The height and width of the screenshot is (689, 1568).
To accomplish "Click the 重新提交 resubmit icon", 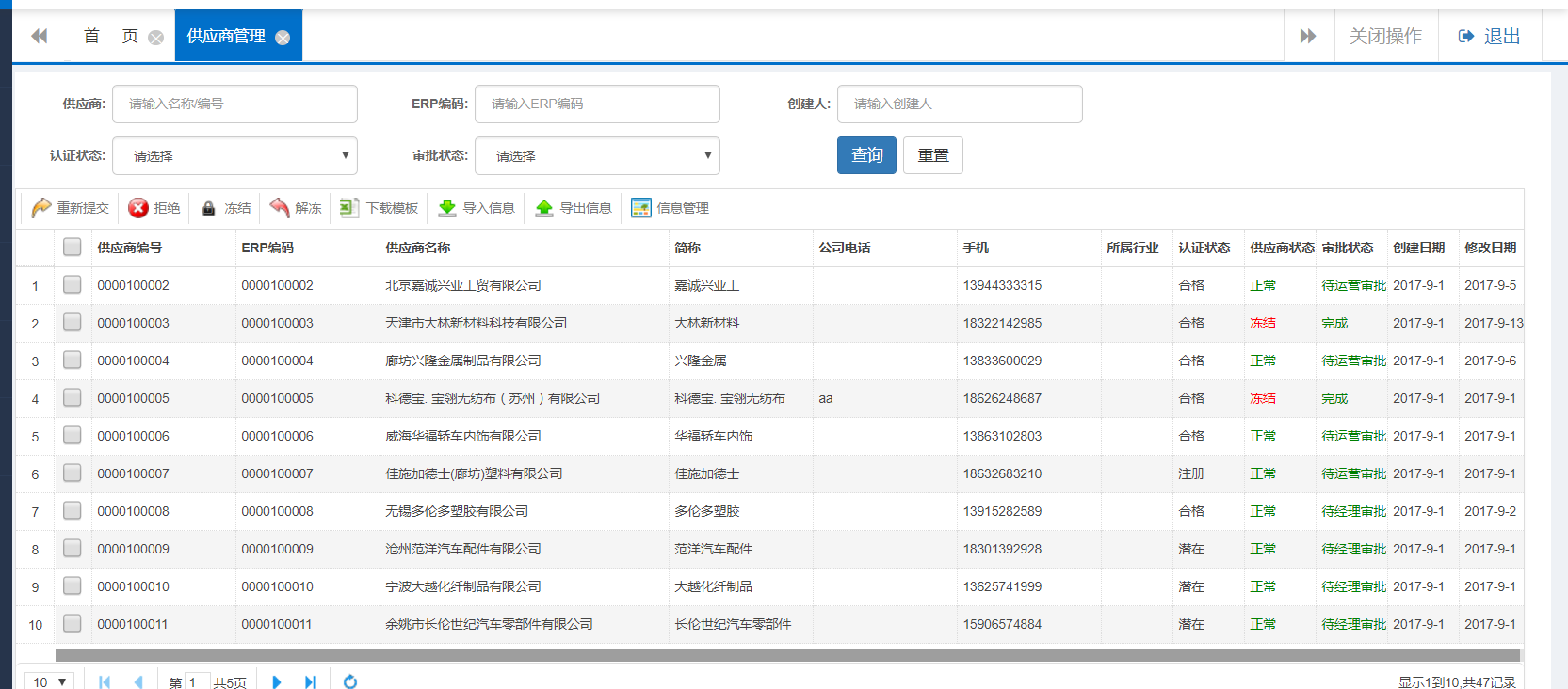I will point(41,208).
